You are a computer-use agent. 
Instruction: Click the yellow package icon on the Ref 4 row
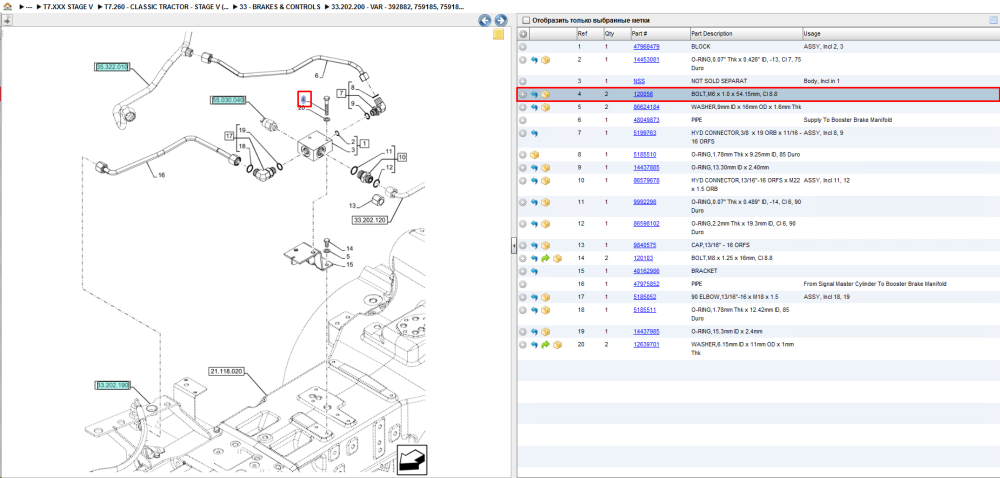545,94
